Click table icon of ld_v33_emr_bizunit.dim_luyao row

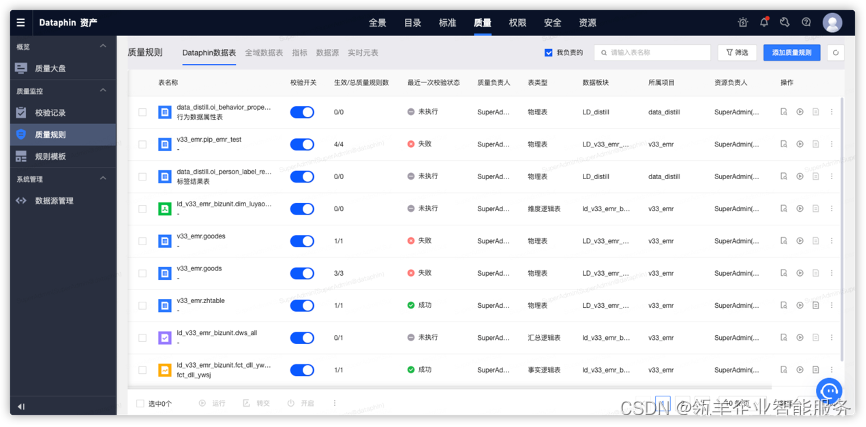point(165,209)
